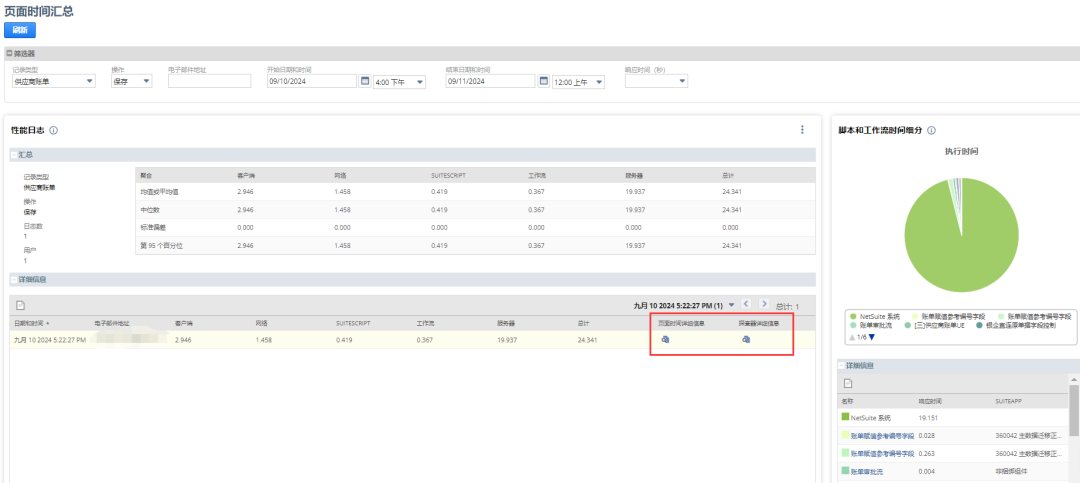Screen dimensions: 1080x483
Task: Collapse the 详细信息 section under performance log
Action: pos(14,280)
